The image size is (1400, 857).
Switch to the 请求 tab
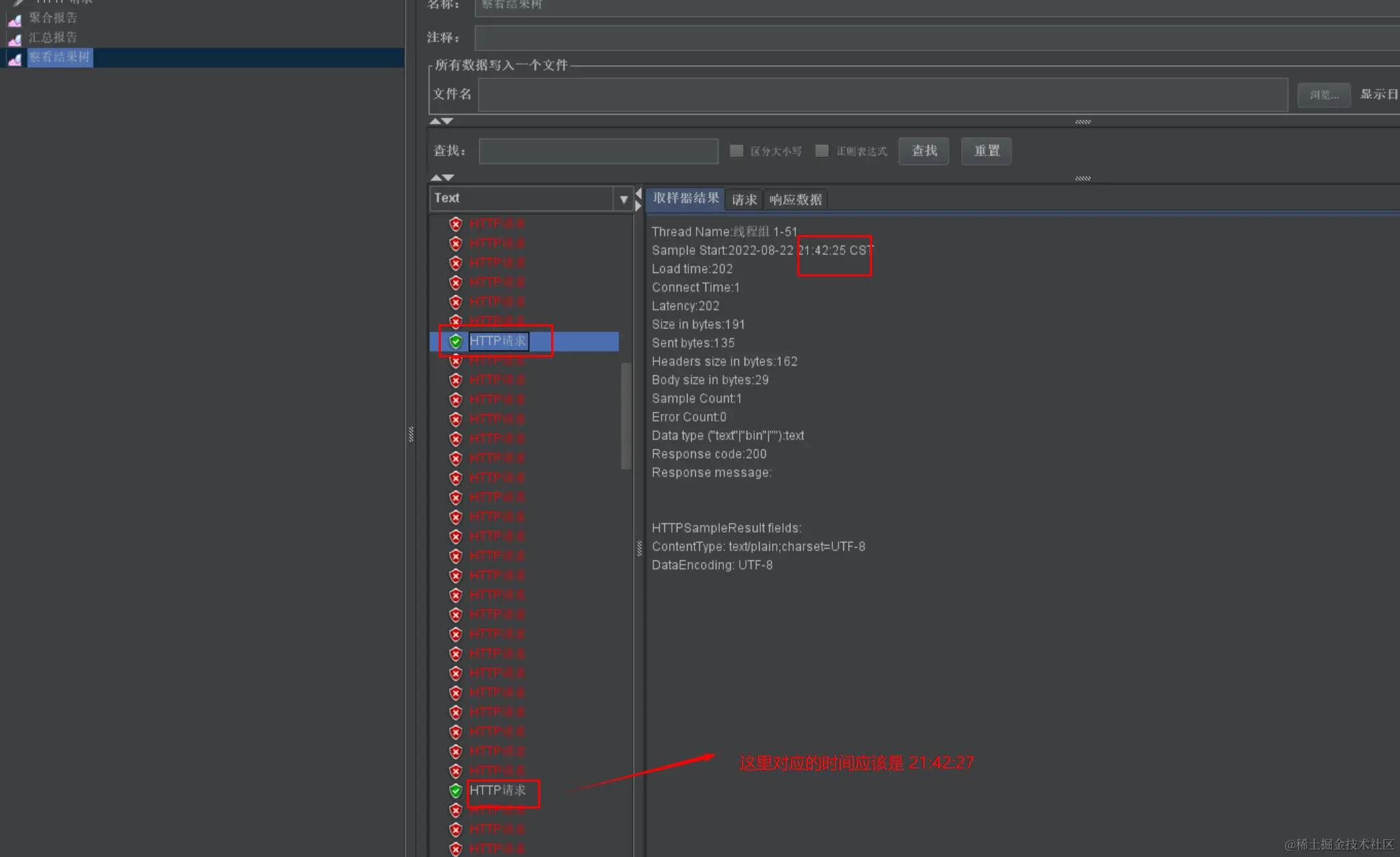(744, 200)
